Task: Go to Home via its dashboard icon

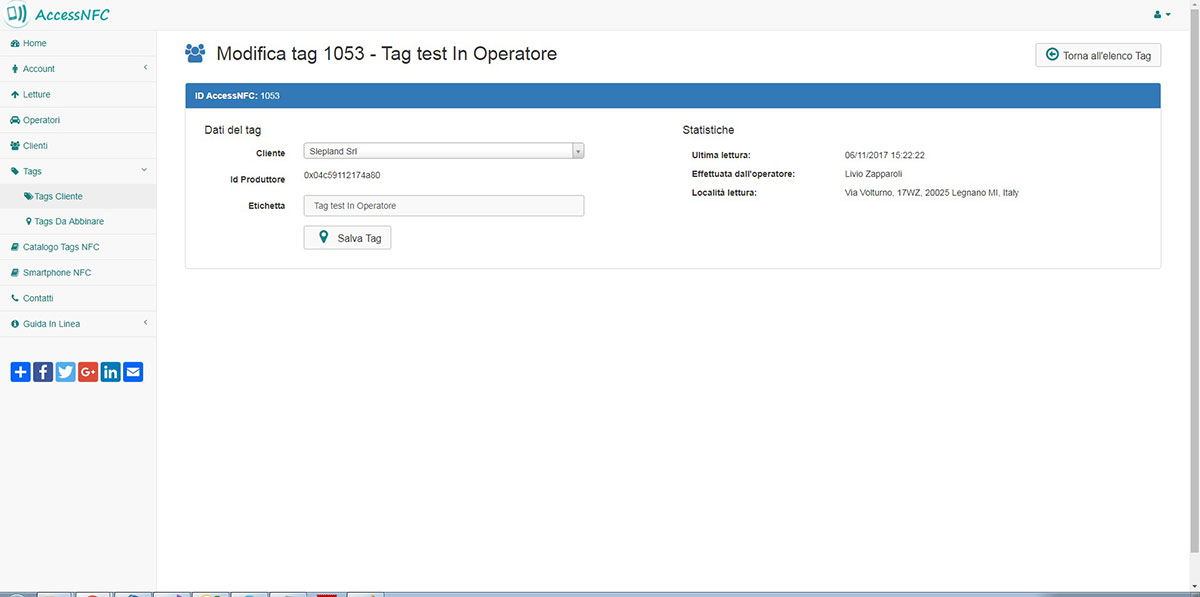Action: 14,43
